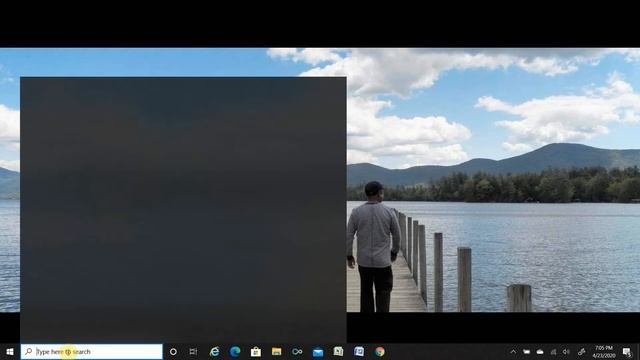Image resolution: width=640 pixels, height=360 pixels.
Task: Open Cortana from the taskbar circle icon
Action: (x=173, y=351)
